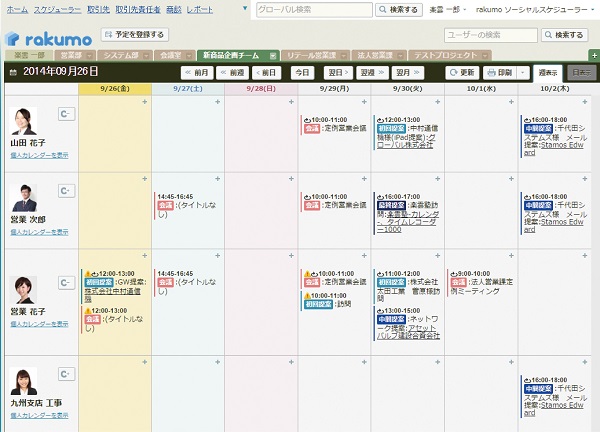Image resolution: width=600 pixels, height=432 pixels.
Task: Click the C icon next to 営業 次郎
Action: pos(66,190)
